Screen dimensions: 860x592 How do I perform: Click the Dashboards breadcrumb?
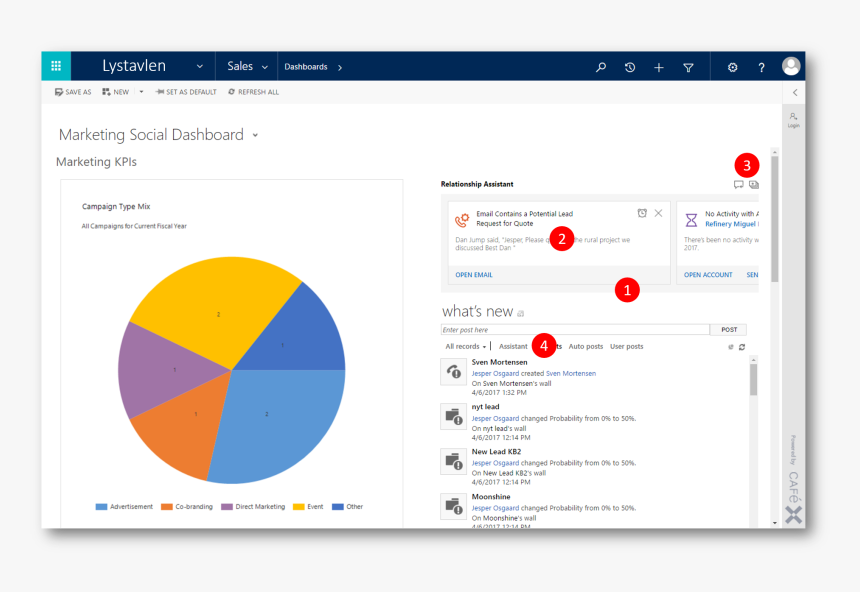(x=305, y=67)
